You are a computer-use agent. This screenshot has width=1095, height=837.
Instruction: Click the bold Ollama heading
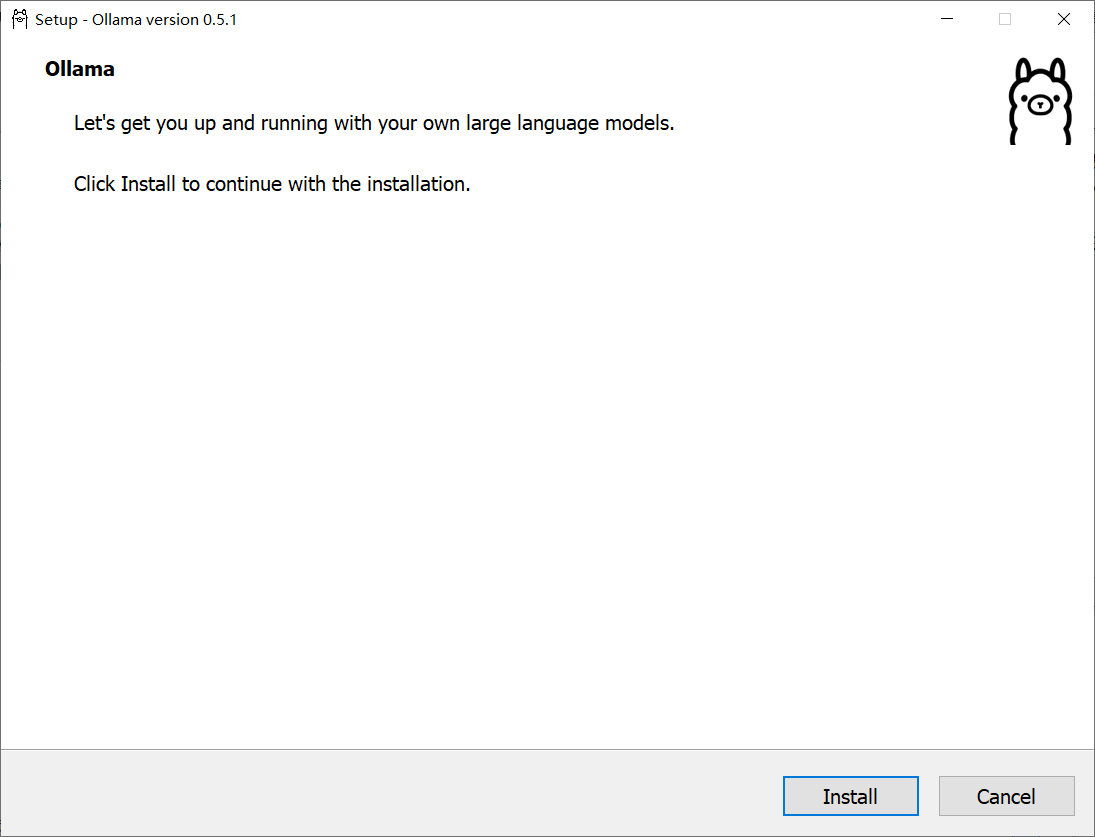click(x=80, y=69)
